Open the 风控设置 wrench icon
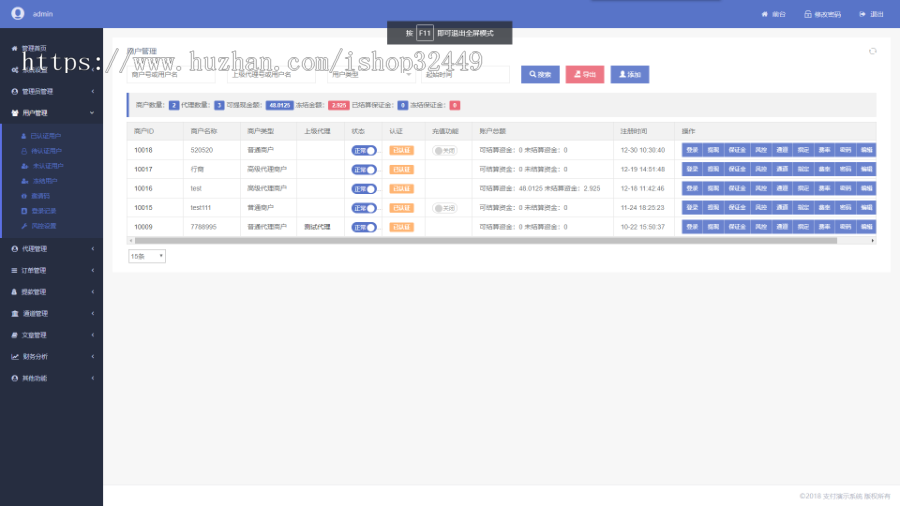900x506 pixels. coord(24,226)
